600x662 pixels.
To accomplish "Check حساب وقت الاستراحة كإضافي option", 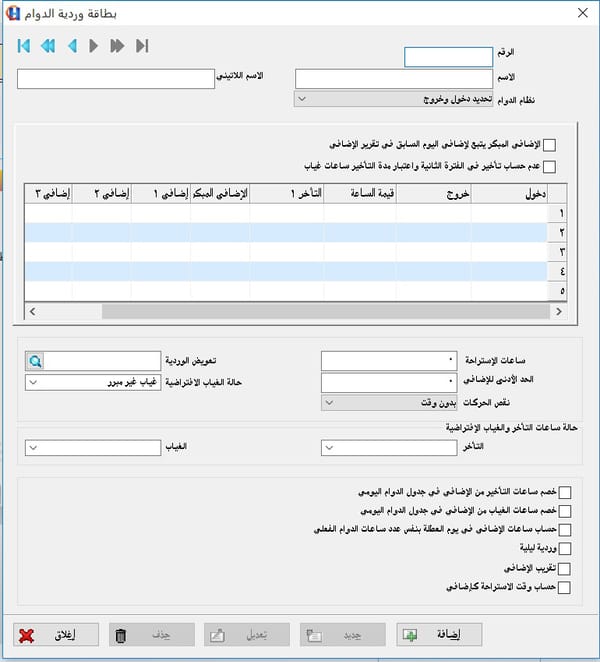I will click(x=564, y=587).
